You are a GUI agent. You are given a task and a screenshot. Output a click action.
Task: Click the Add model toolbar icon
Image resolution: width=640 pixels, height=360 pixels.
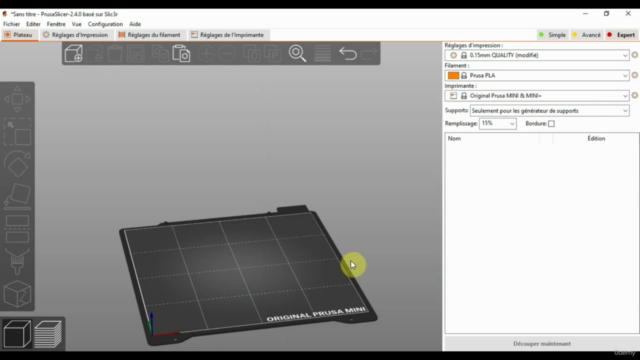coord(73,53)
